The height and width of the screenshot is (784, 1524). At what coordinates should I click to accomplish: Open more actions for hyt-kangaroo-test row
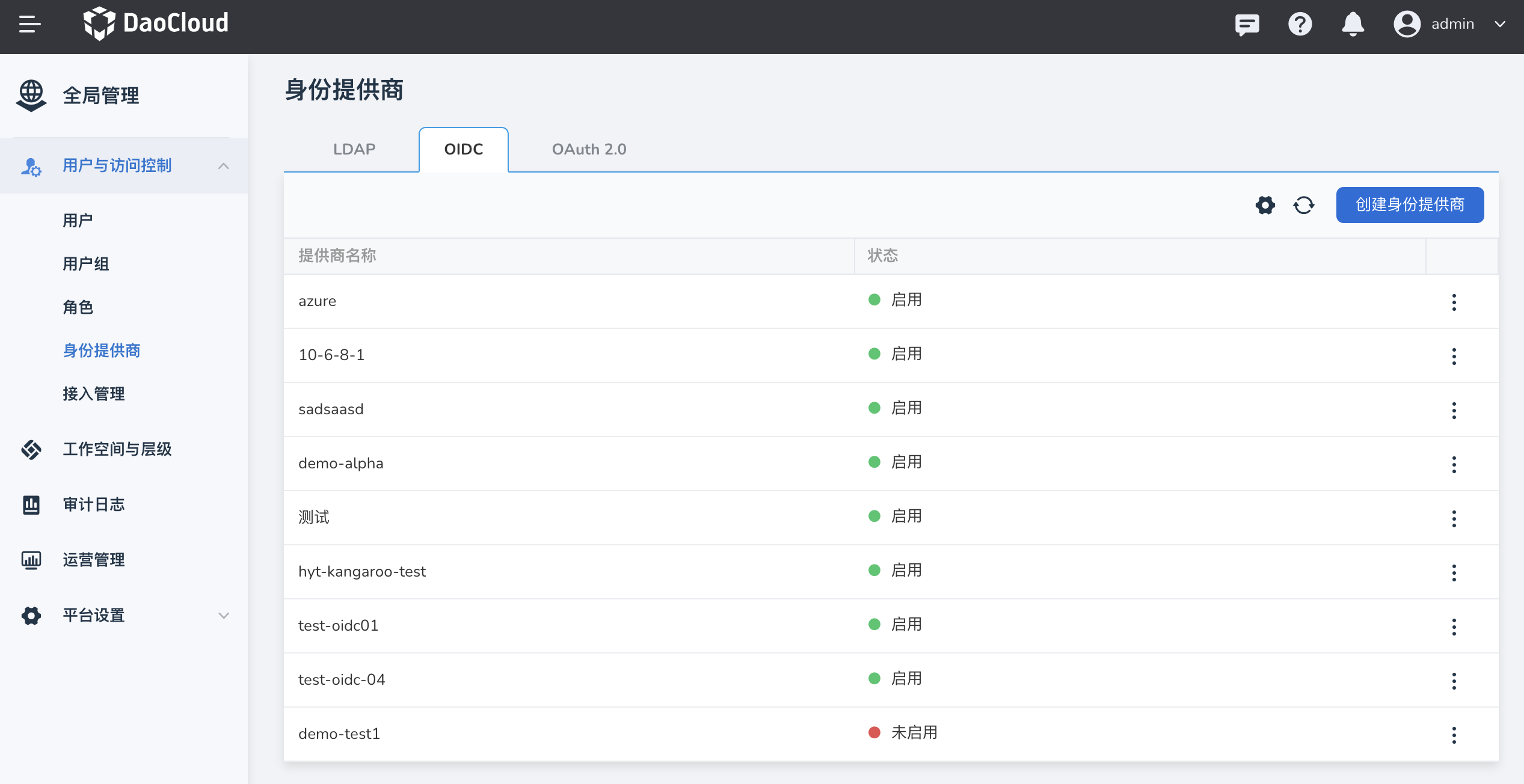pyautogui.click(x=1454, y=572)
